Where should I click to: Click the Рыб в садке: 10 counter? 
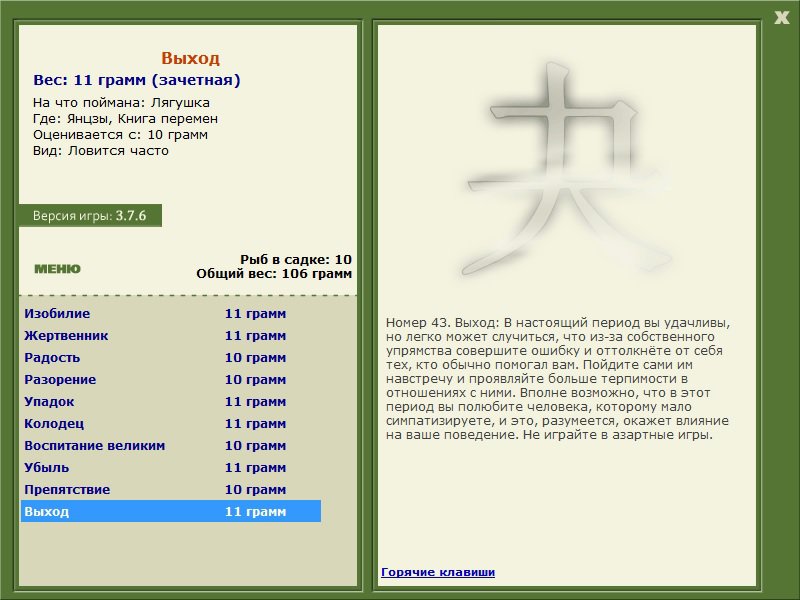[296, 259]
